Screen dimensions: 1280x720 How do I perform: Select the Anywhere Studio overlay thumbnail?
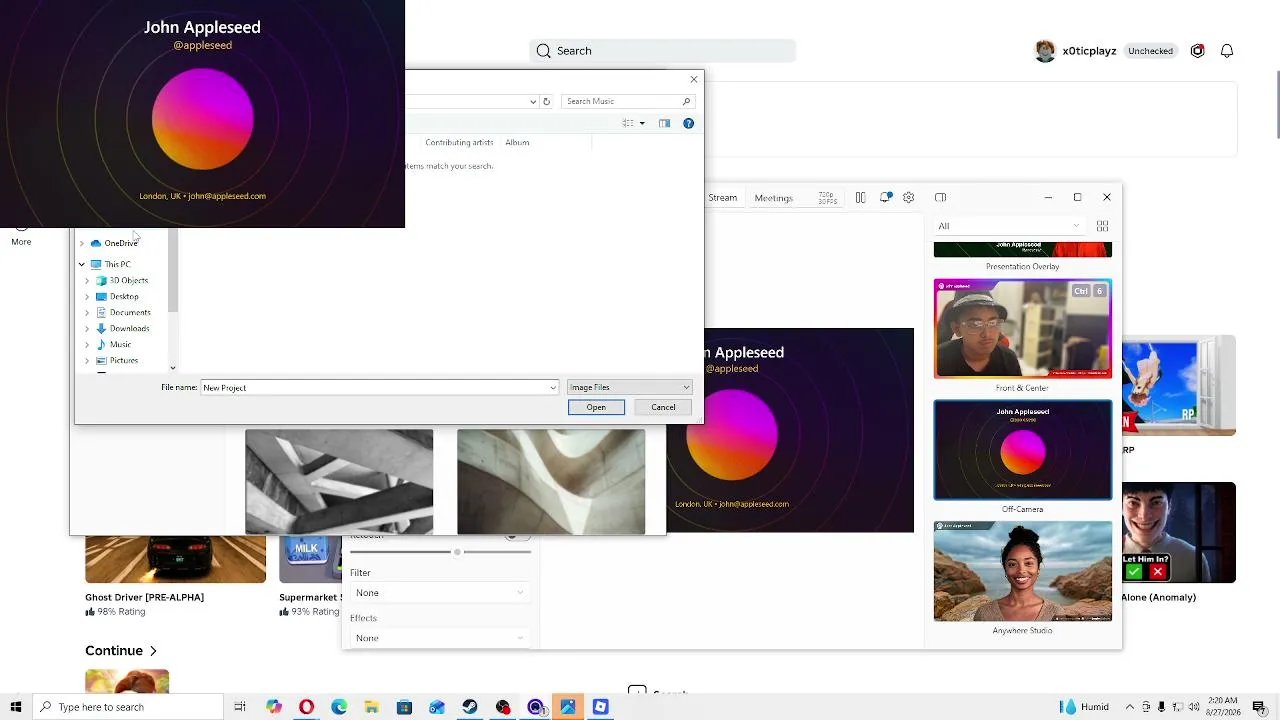point(1022,571)
